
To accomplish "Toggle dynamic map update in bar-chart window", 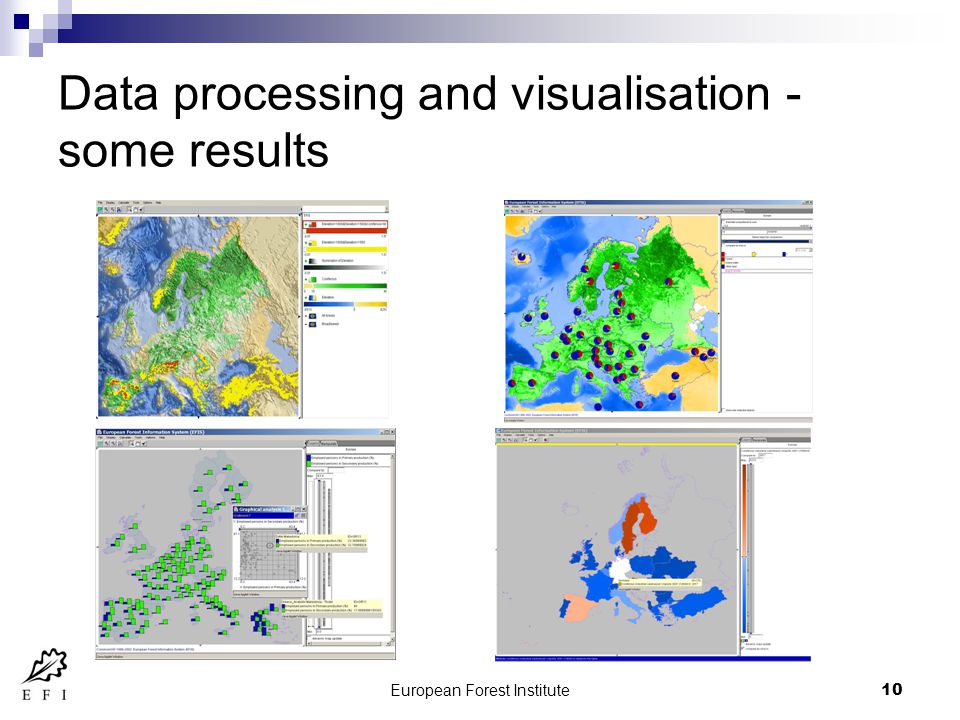I will tap(309, 639).
